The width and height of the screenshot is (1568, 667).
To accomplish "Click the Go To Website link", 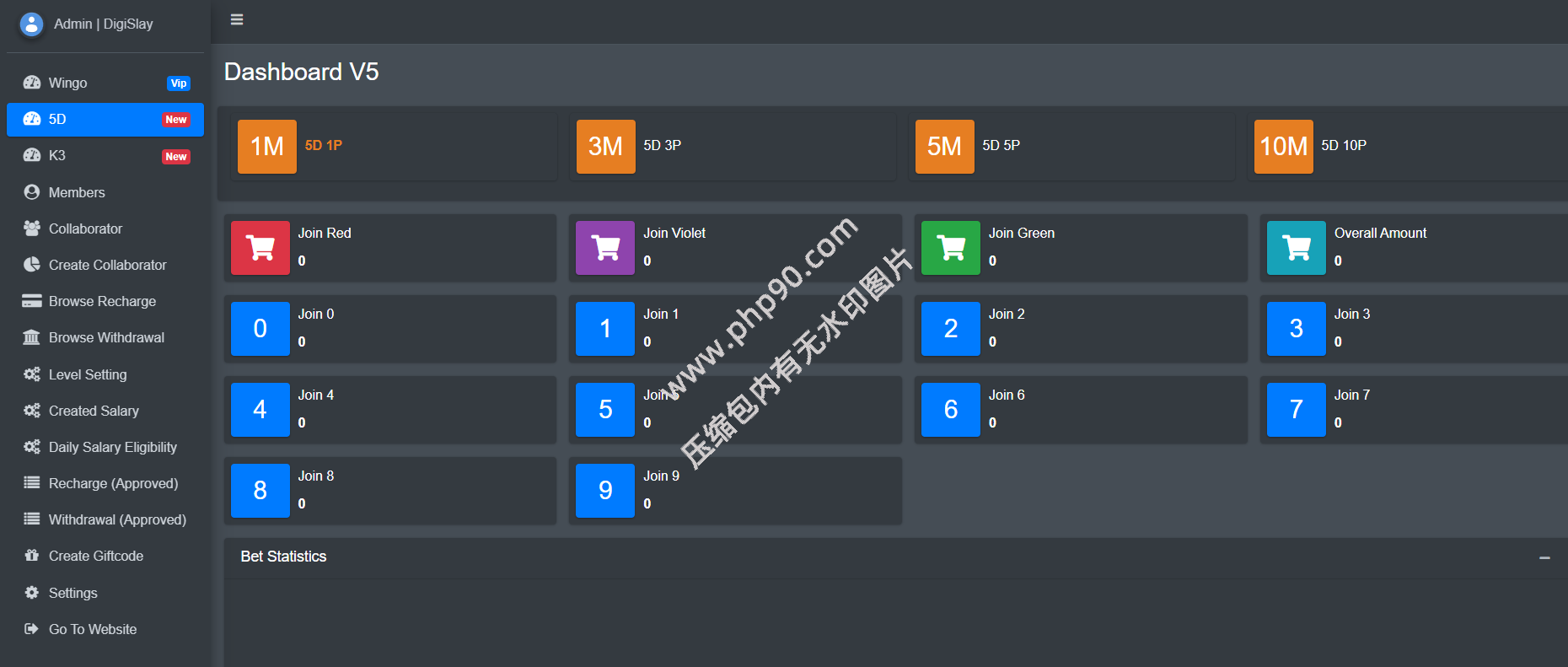I will coord(92,629).
